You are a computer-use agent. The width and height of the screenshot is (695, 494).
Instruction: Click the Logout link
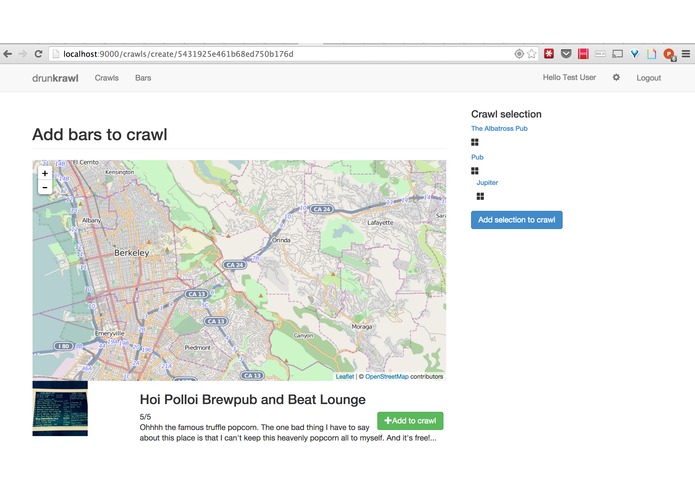pyautogui.click(x=648, y=78)
